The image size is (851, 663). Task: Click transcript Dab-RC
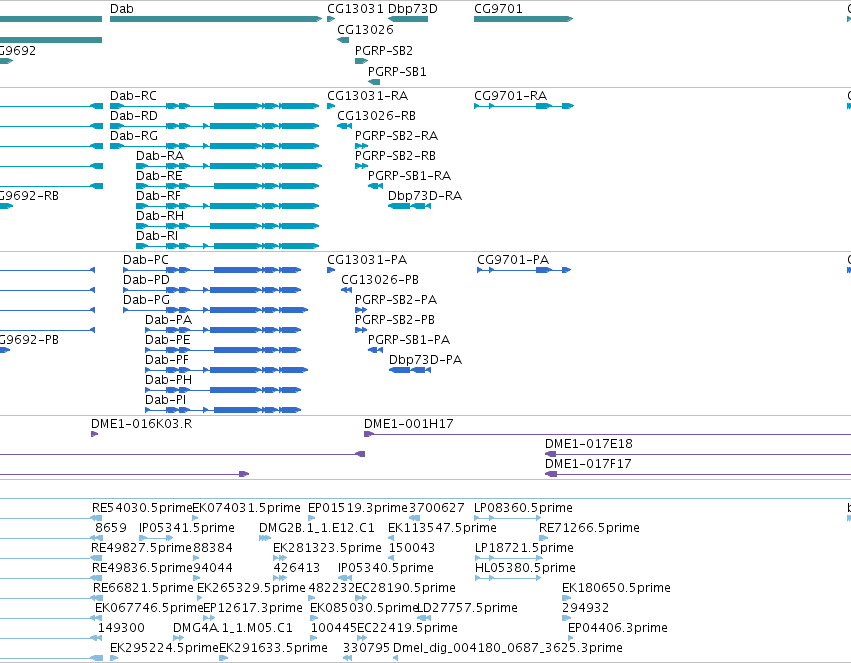click(x=214, y=106)
